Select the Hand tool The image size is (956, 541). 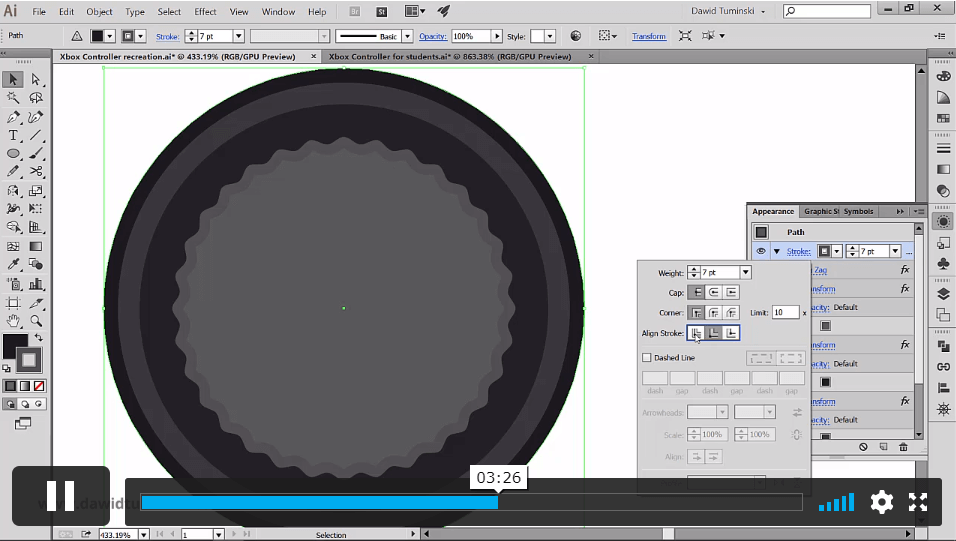pos(13,321)
